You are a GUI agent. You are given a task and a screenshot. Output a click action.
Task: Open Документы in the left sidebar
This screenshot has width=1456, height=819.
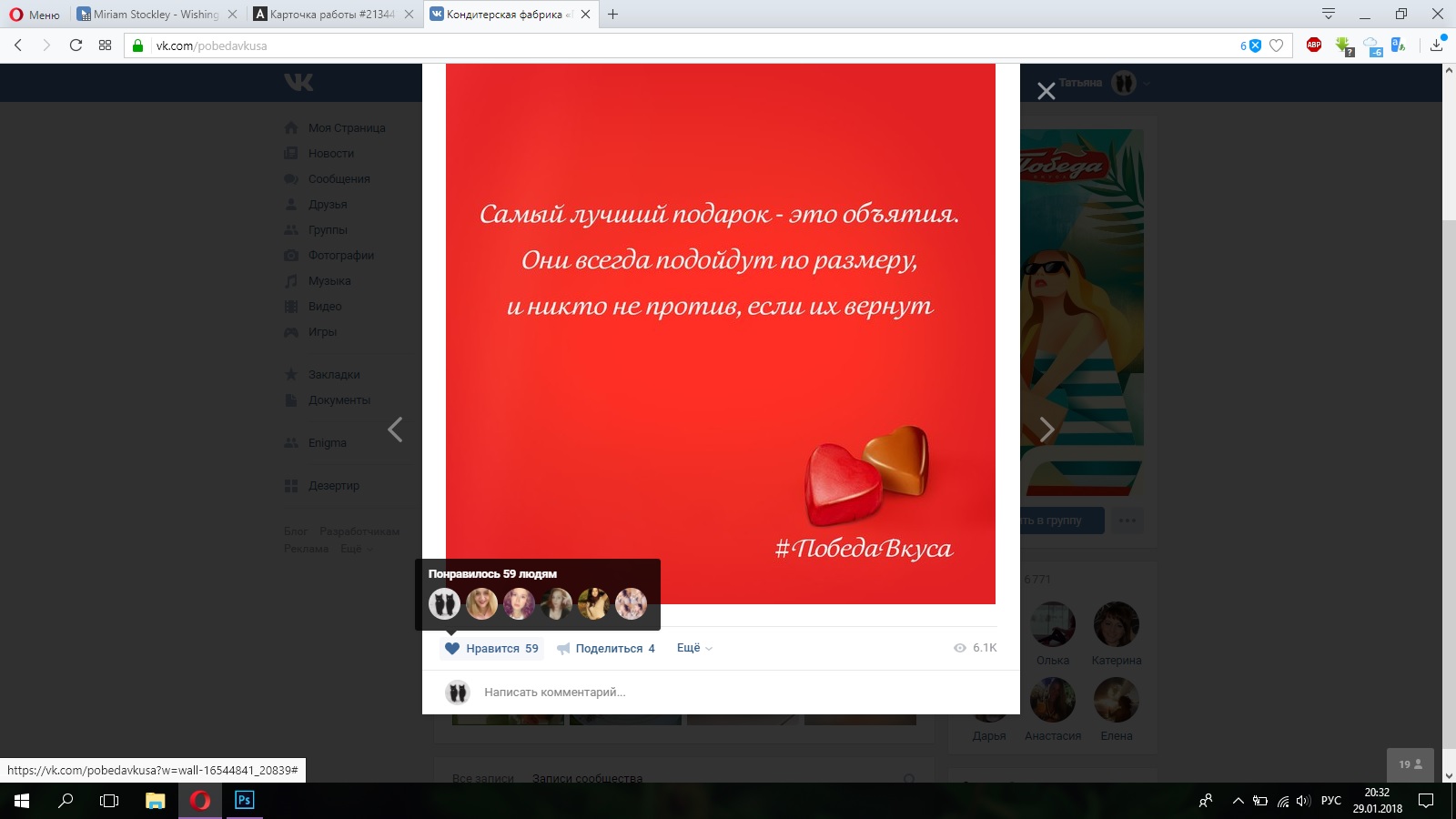pyautogui.click(x=339, y=400)
